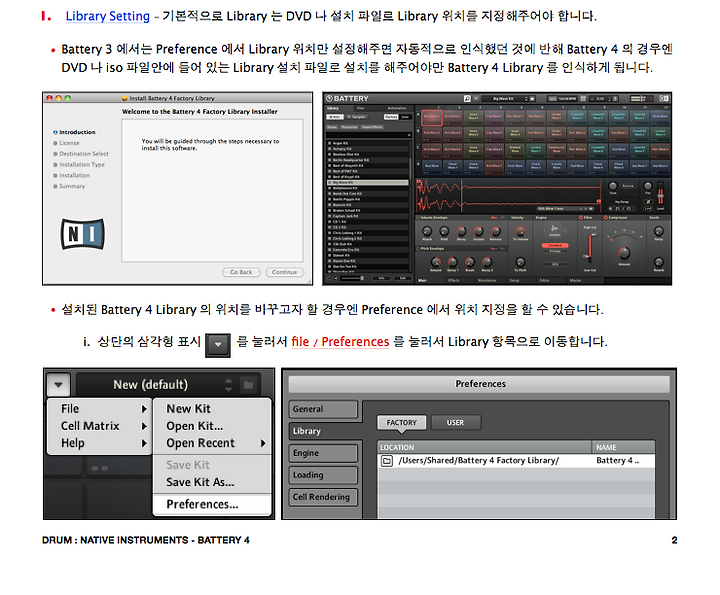Clear the Battery library search with X icon
This screenshot has width=720, height=595.
pos(408,135)
